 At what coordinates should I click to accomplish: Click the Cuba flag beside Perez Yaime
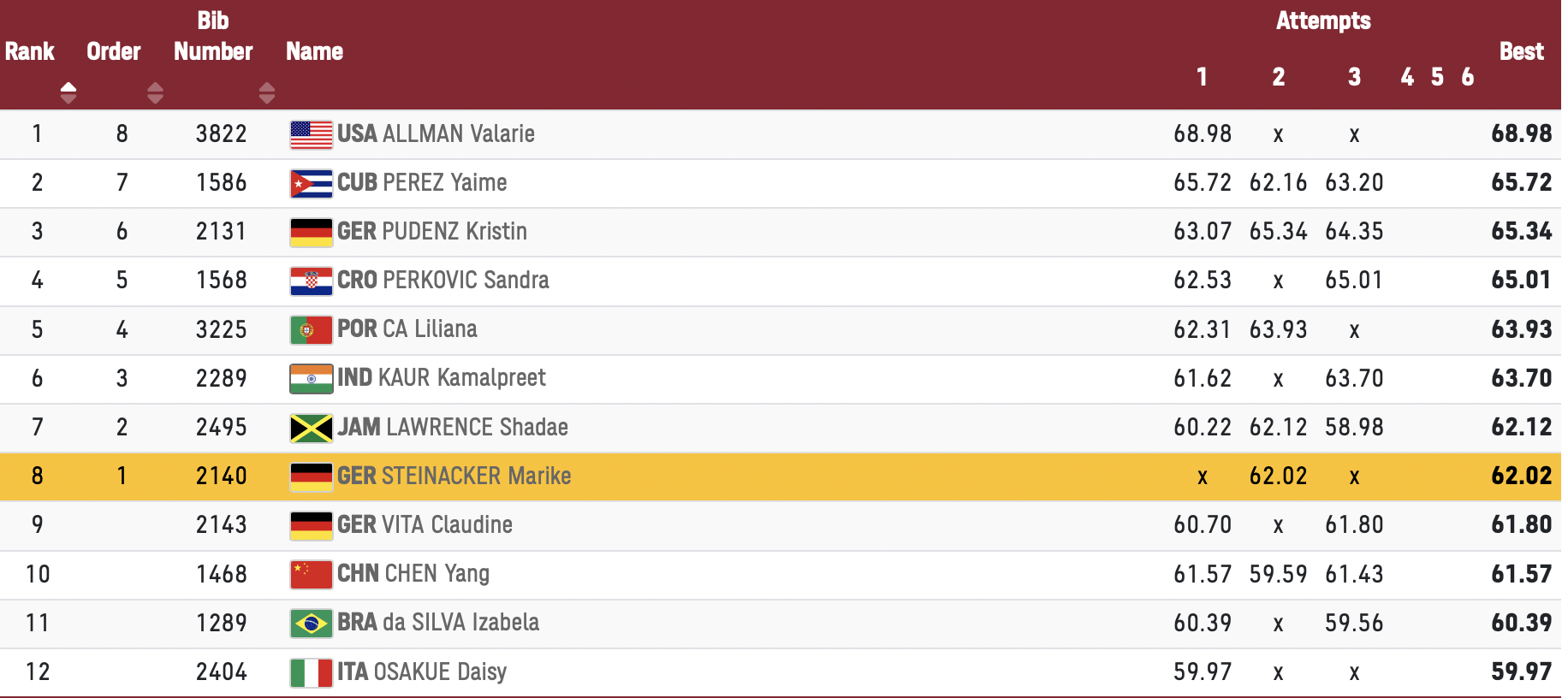(x=312, y=183)
